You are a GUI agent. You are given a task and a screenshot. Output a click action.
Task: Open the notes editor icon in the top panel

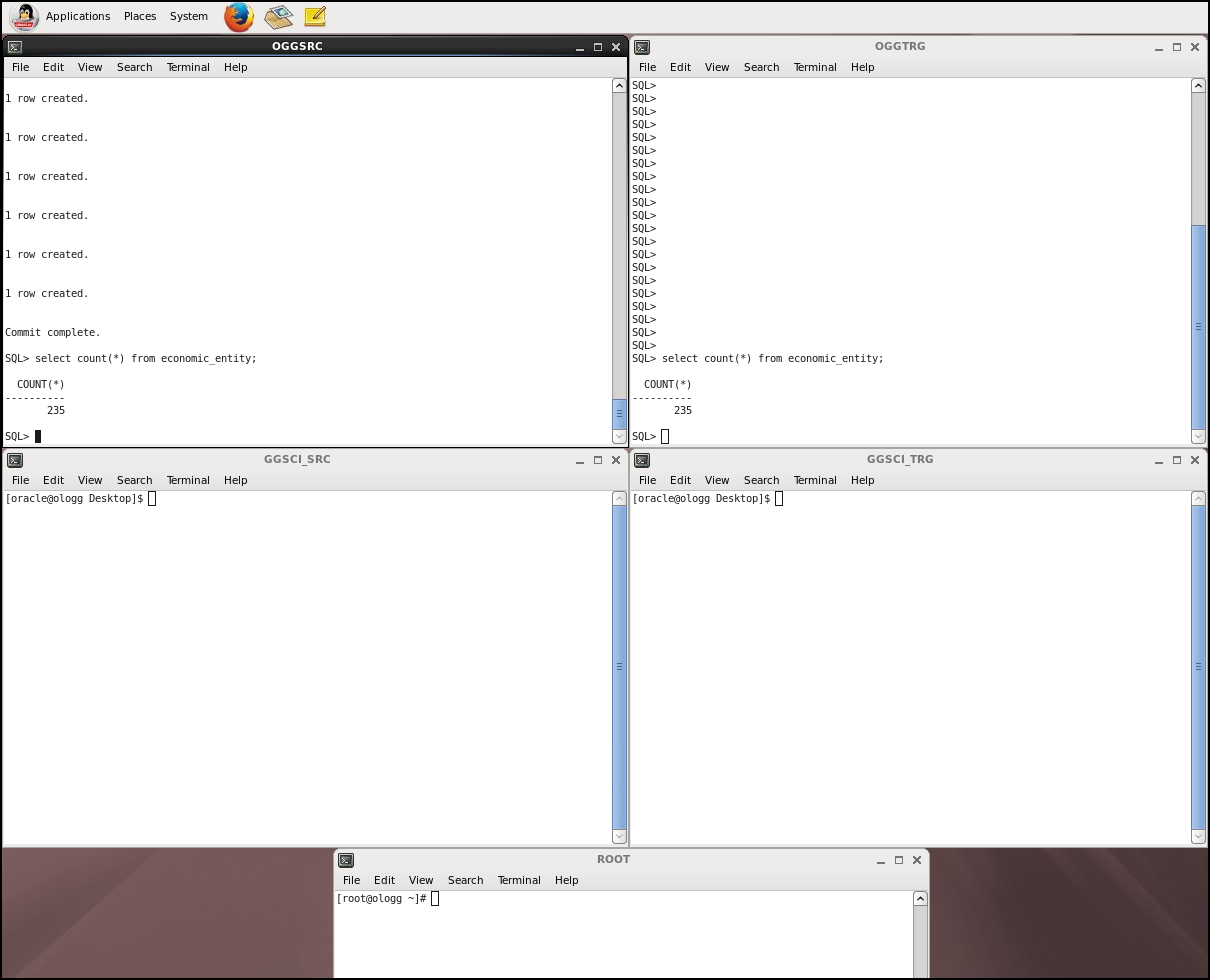pyautogui.click(x=314, y=16)
